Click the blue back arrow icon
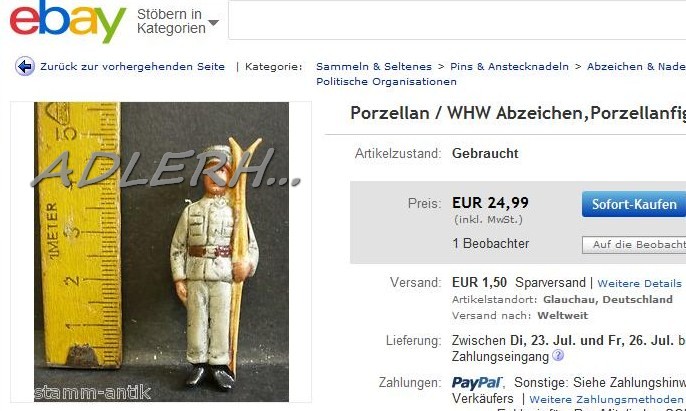The height and width of the screenshot is (411, 686). click(25, 67)
